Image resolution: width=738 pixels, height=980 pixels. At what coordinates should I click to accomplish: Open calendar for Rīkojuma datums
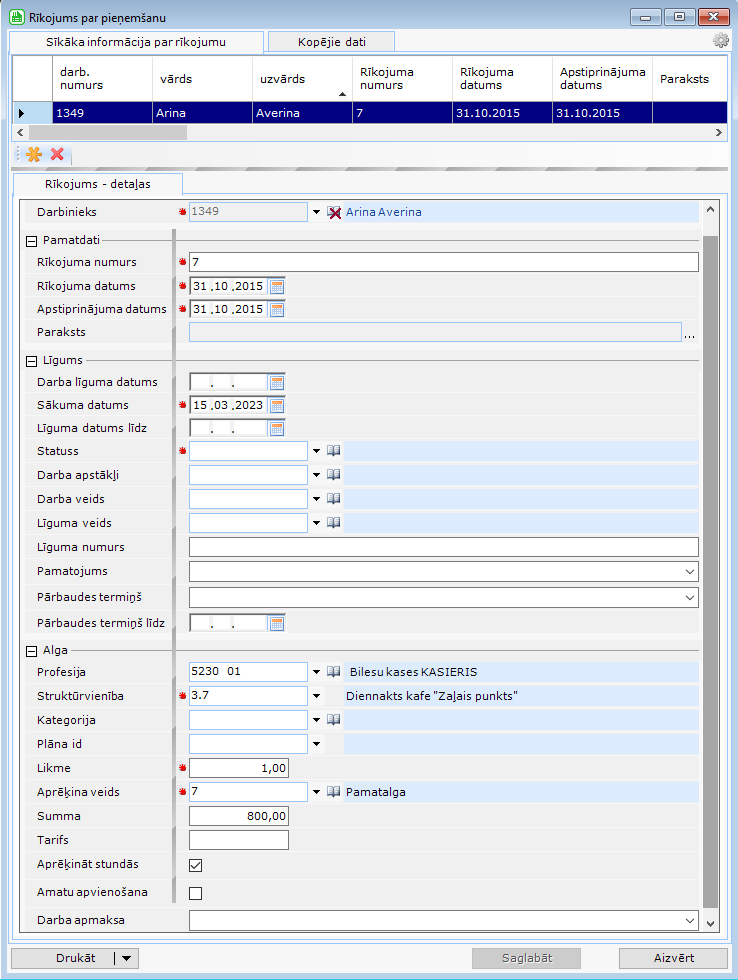click(277, 286)
